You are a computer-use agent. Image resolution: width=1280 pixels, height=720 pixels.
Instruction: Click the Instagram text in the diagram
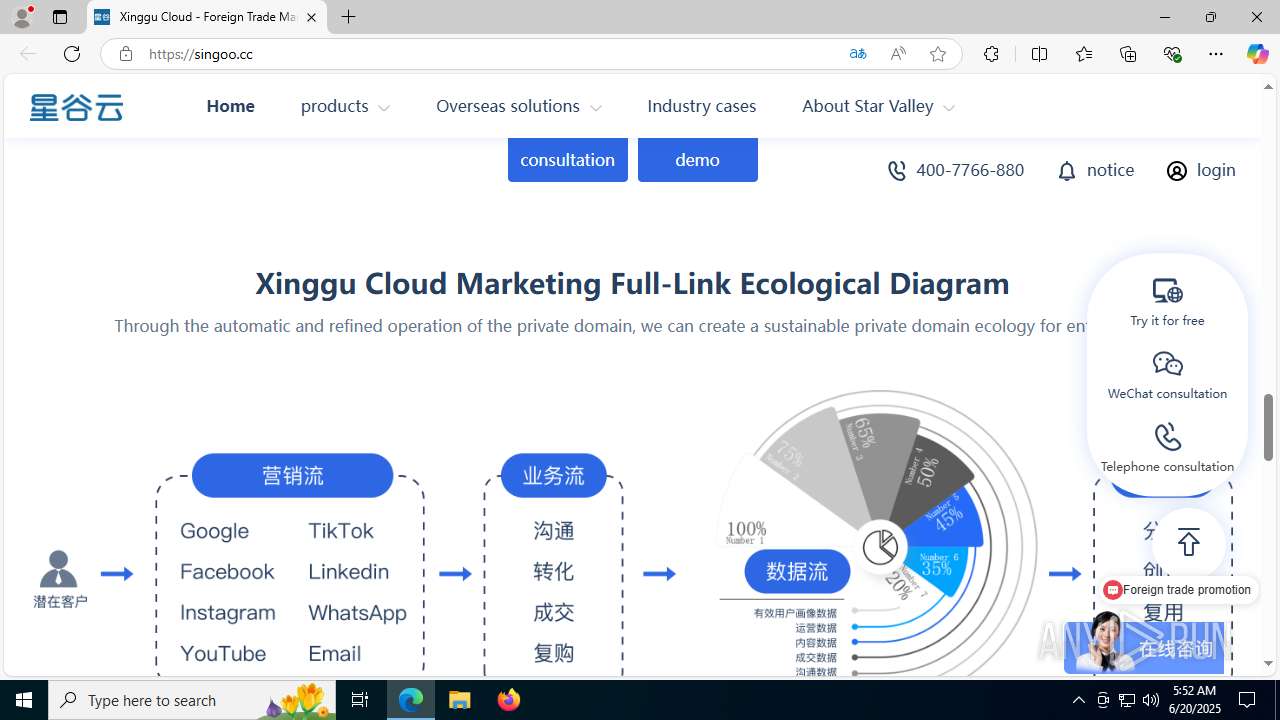(x=228, y=612)
